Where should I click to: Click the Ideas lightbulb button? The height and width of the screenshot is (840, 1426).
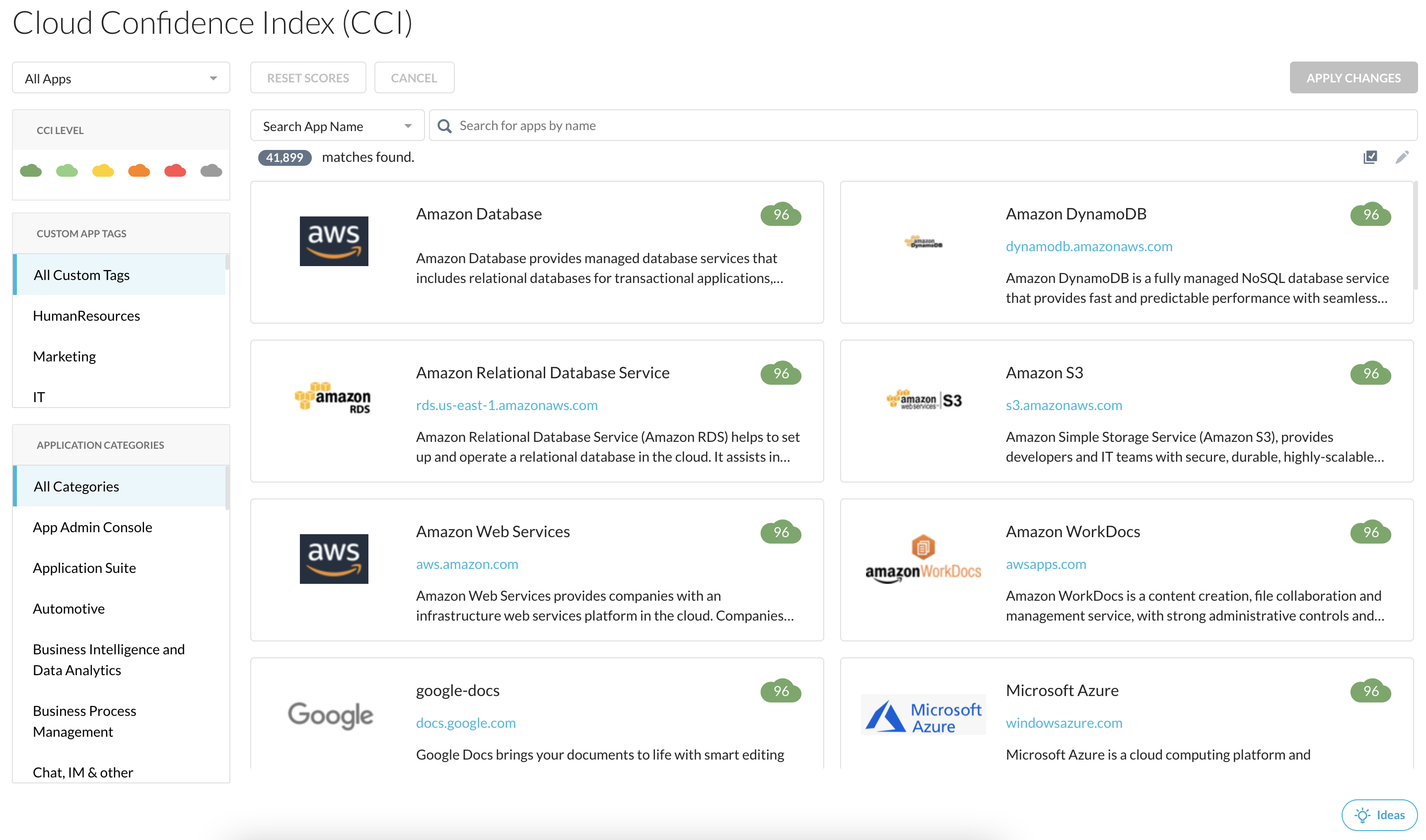coord(1379,815)
